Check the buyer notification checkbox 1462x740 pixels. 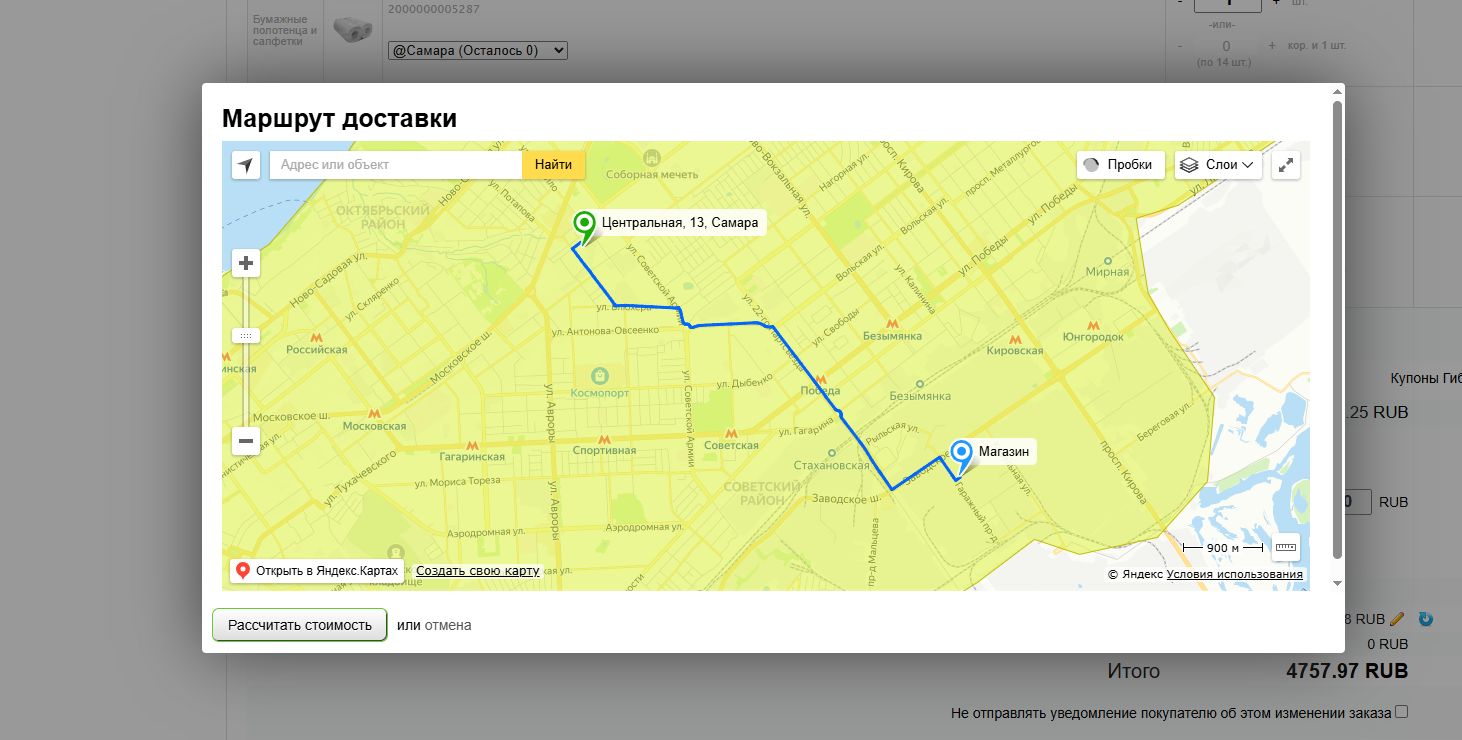pyautogui.click(x=1402, y=712)
